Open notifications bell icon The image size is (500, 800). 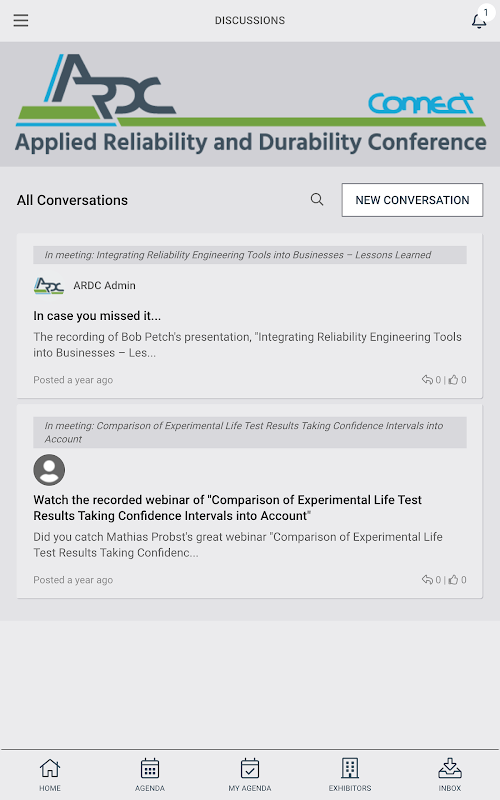coord(479,21)
